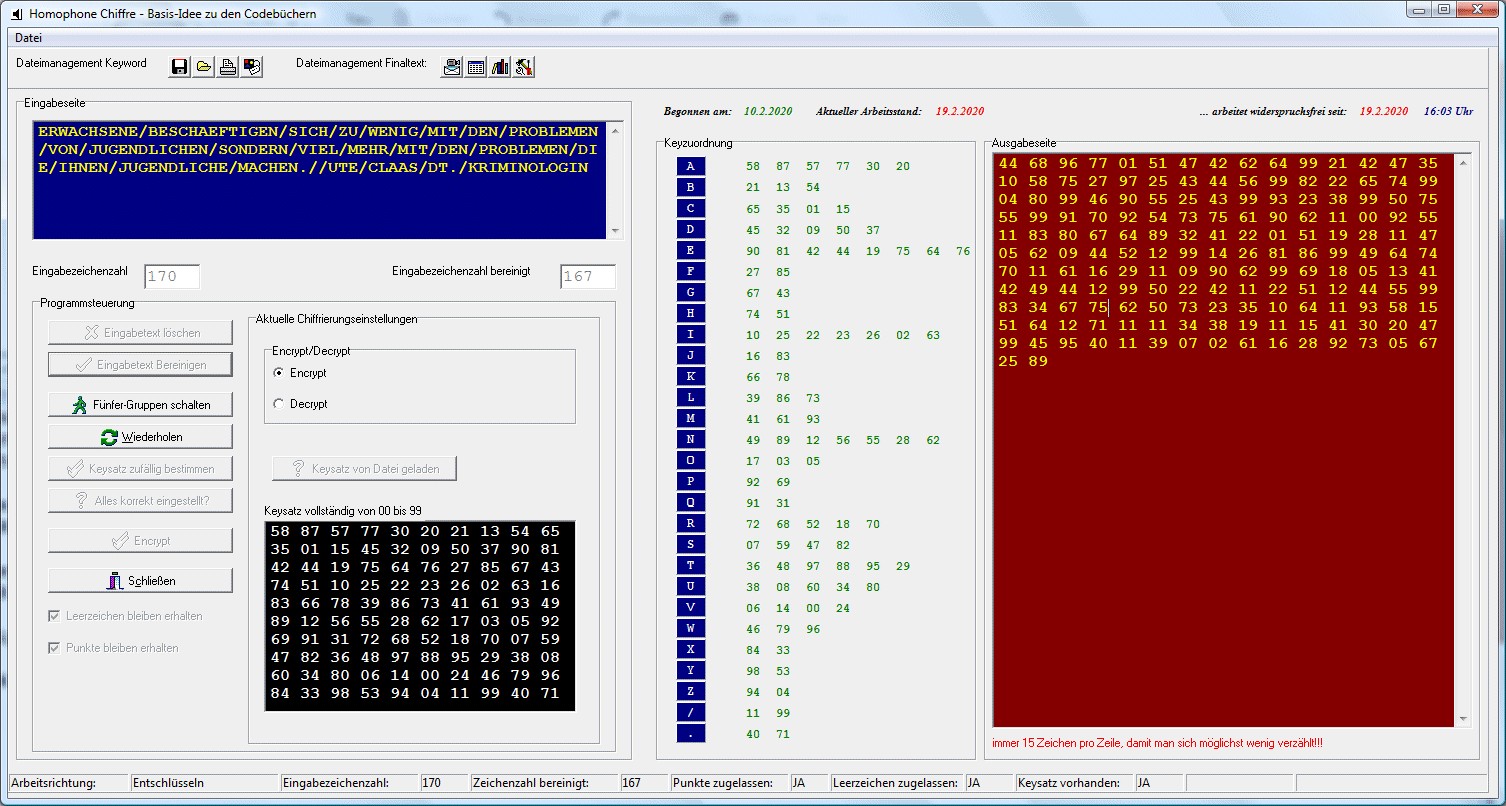Click the input text area scroll down arrow
1506x806 pixels.
click(x=615, y=231)
